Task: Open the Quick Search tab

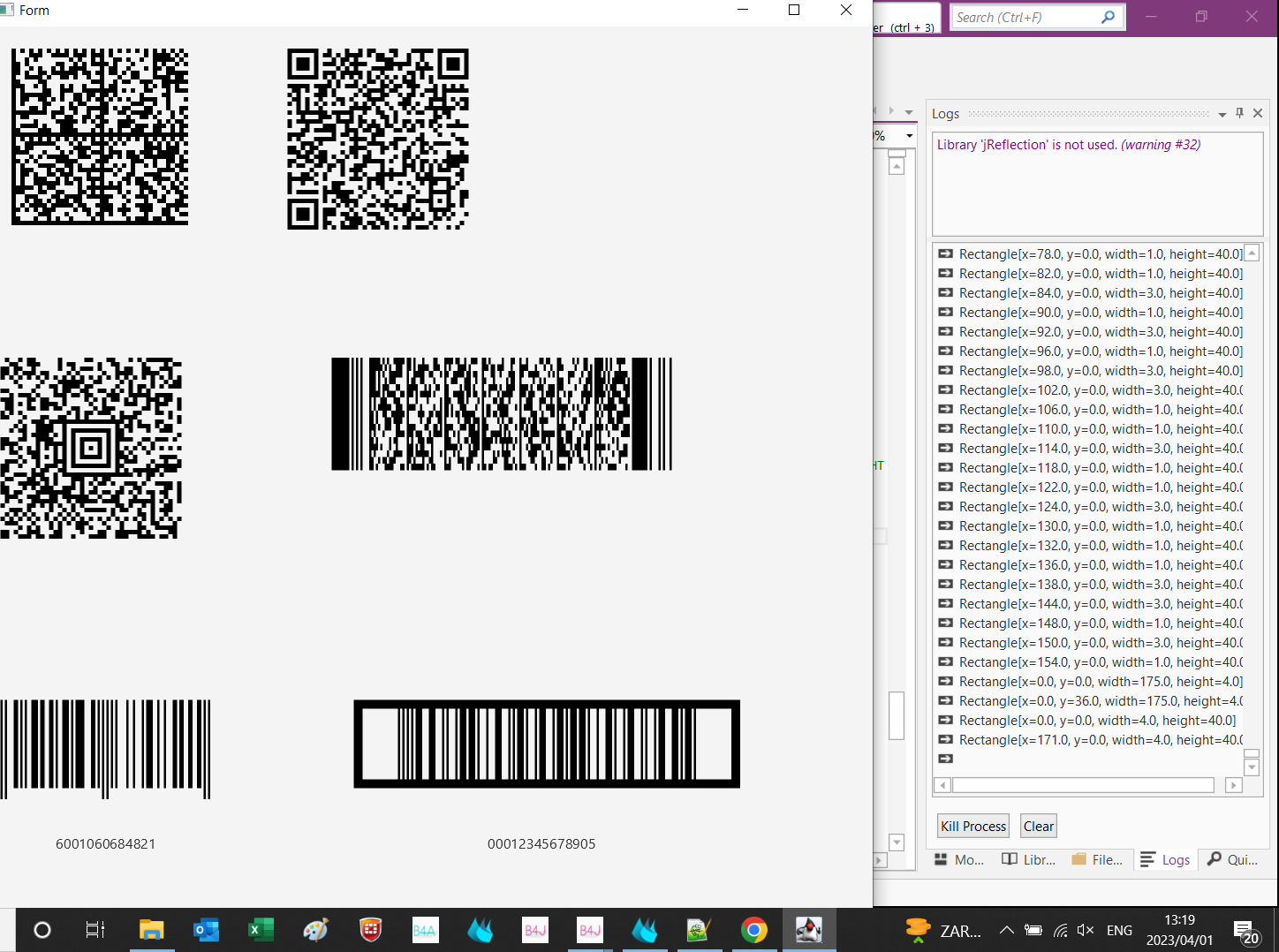Action: click(1232, 859)
